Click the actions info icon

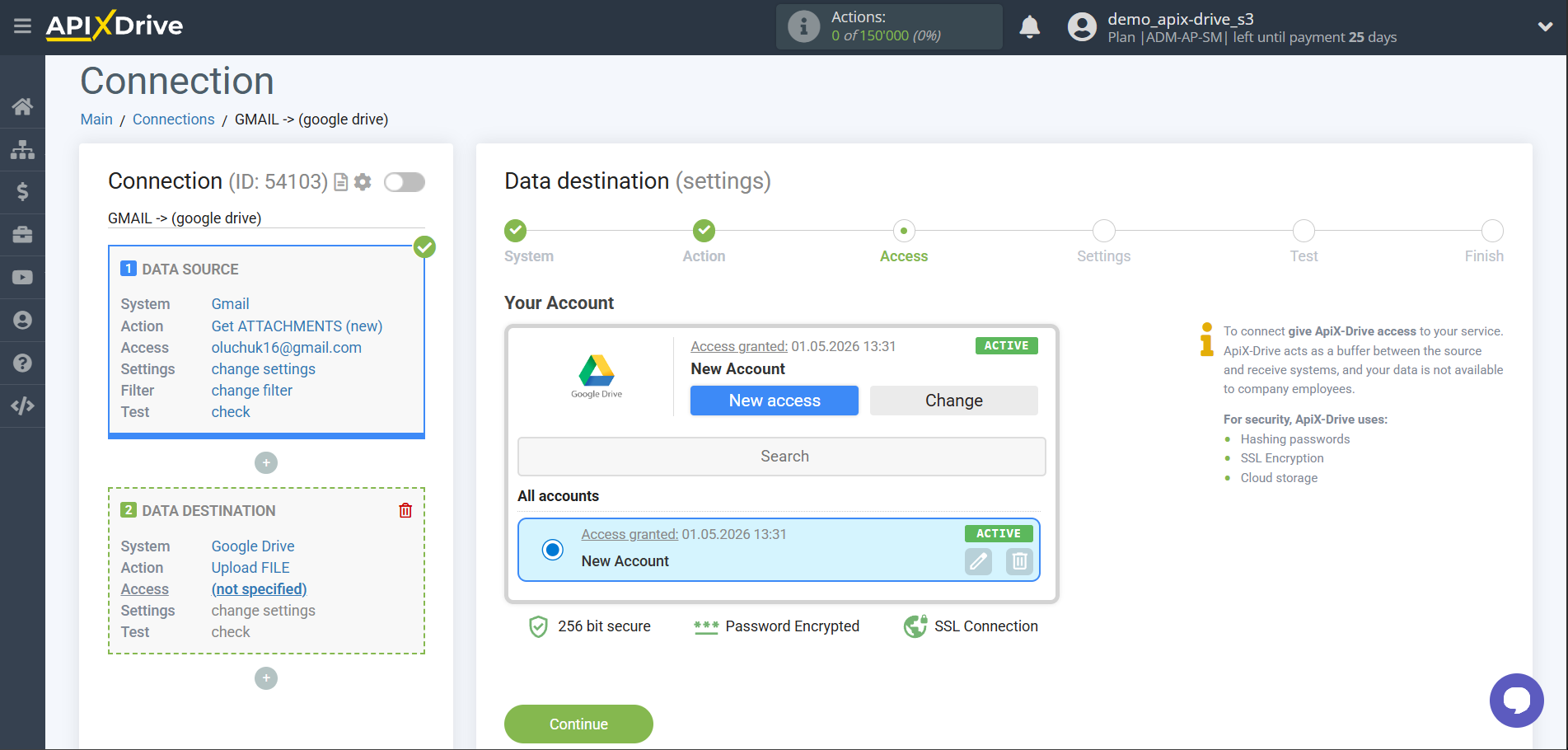(x=803, y=26)
